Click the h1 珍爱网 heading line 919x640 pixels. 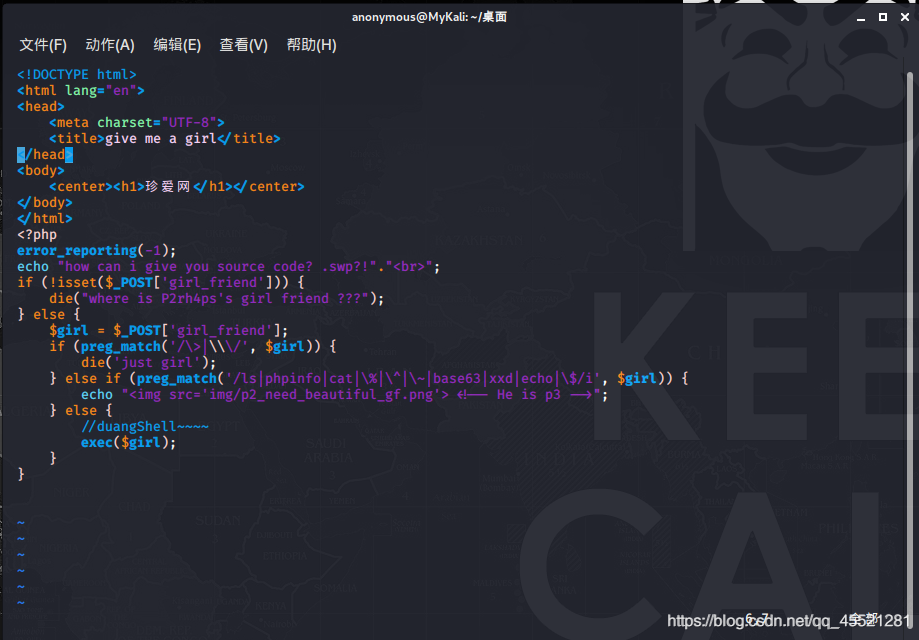(x=177, y=186)
